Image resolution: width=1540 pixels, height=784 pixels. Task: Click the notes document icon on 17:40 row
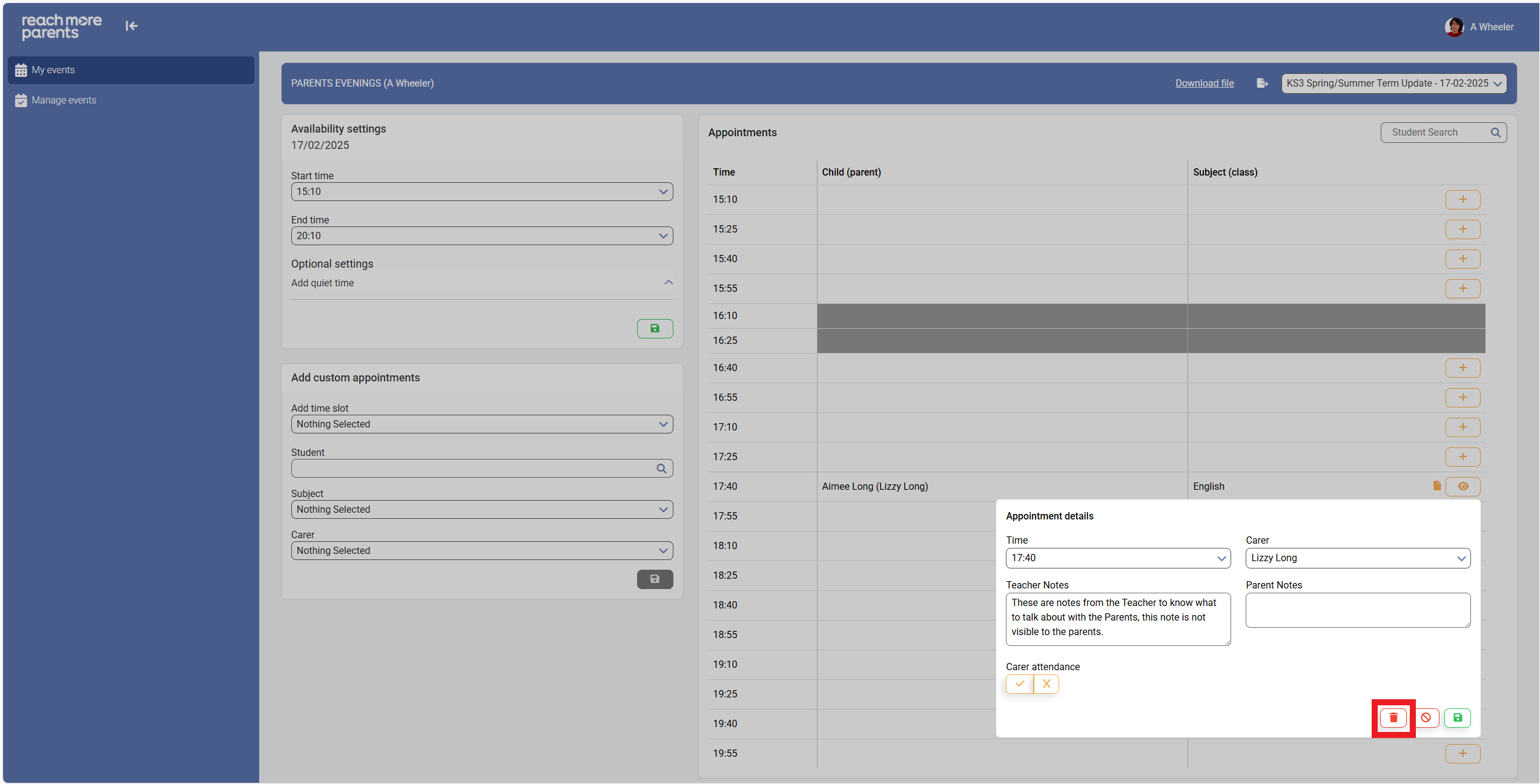tap(1436, 486)
